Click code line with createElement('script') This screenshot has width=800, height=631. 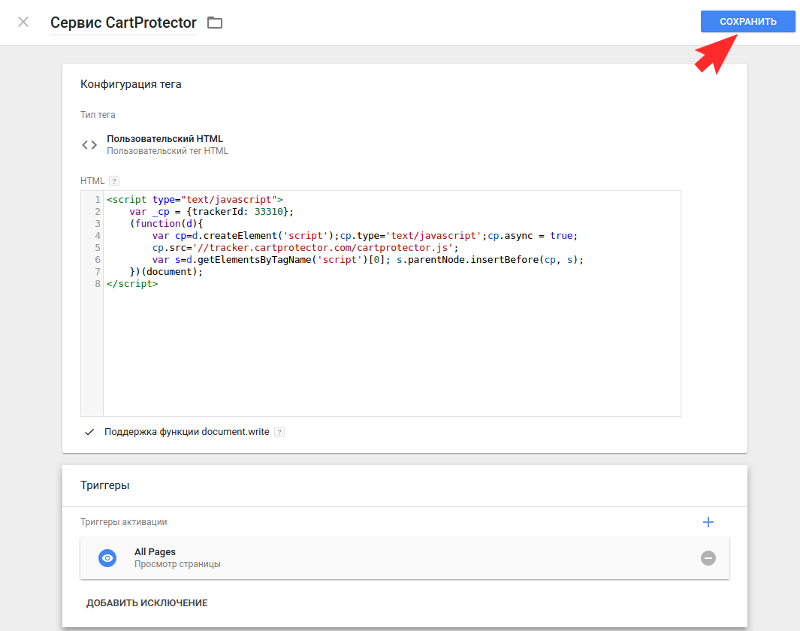click(x=365, y=236)
